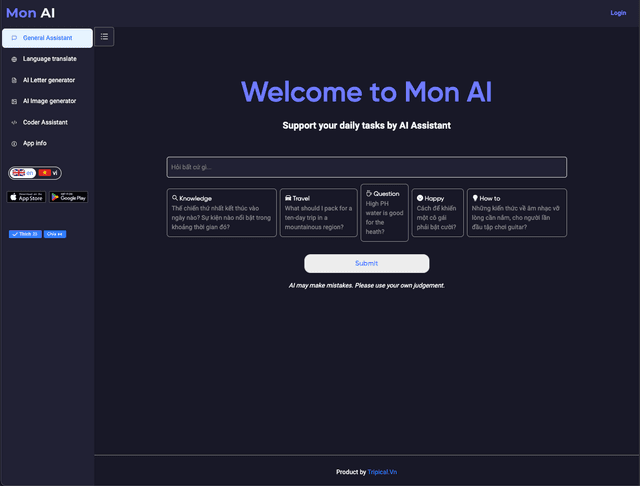The image size is (640, 486).
Task: Click the AI Letter generator document icon
Action: [14, 80]
